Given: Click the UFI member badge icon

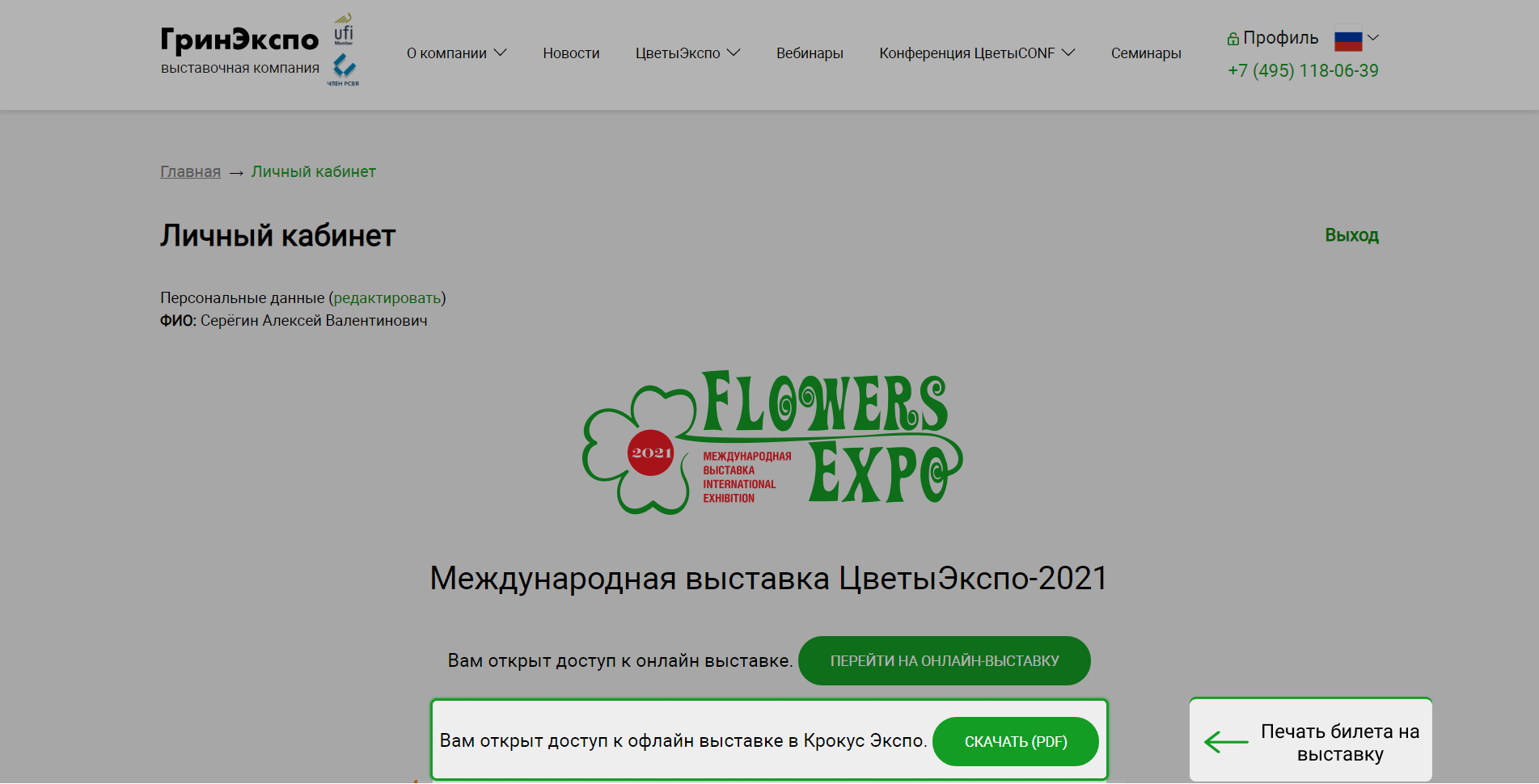Looking at the screenshot, I should pos(344,30).
